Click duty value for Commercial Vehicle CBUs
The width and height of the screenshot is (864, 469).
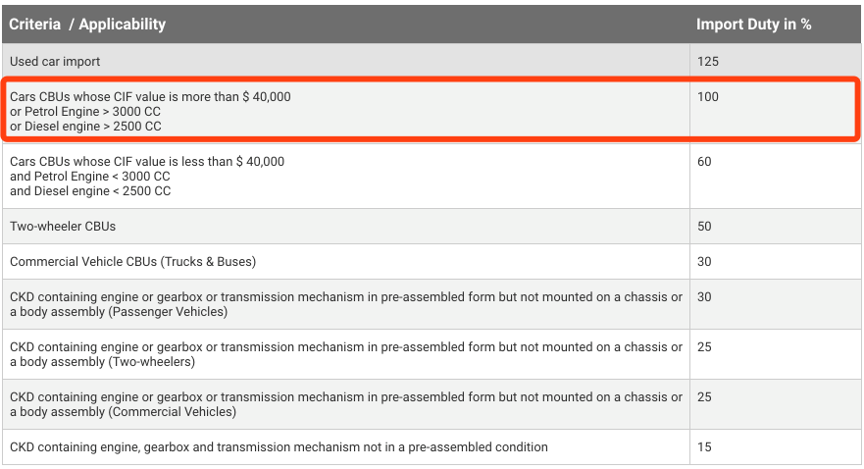point(704,262)
